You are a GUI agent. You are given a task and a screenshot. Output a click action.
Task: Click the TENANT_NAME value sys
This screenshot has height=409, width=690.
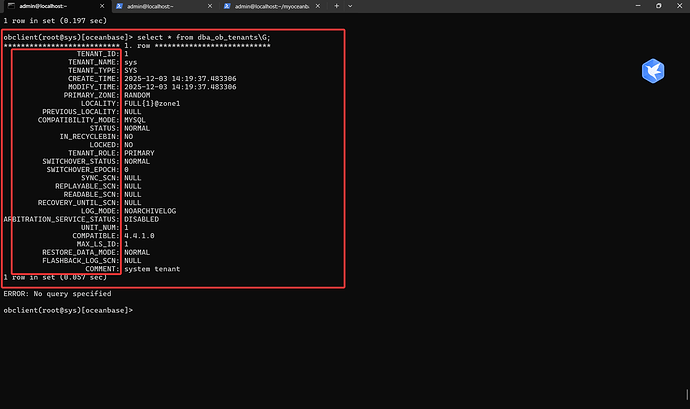point(130,62)
